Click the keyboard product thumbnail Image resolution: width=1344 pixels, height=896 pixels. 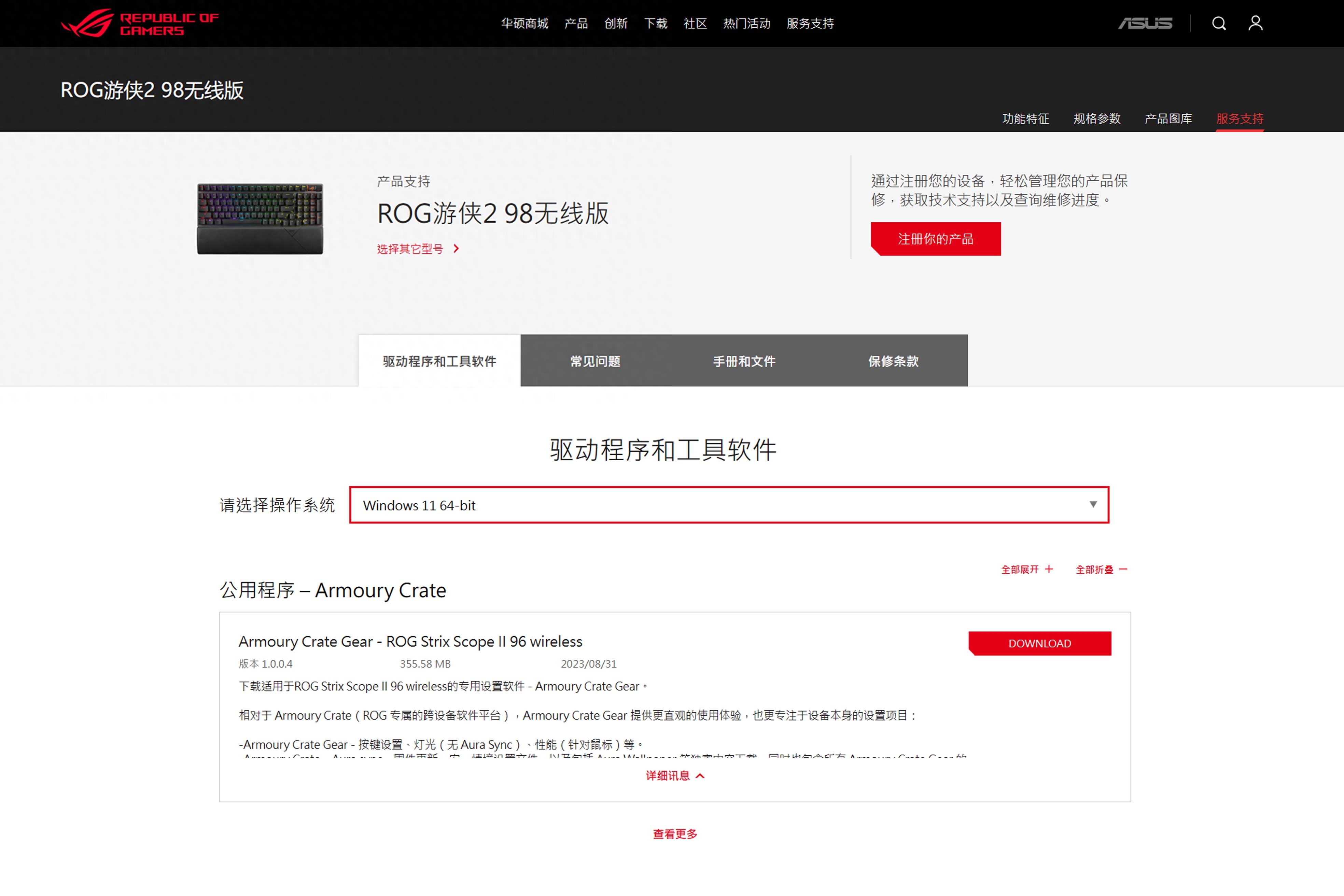coord(260,218)
